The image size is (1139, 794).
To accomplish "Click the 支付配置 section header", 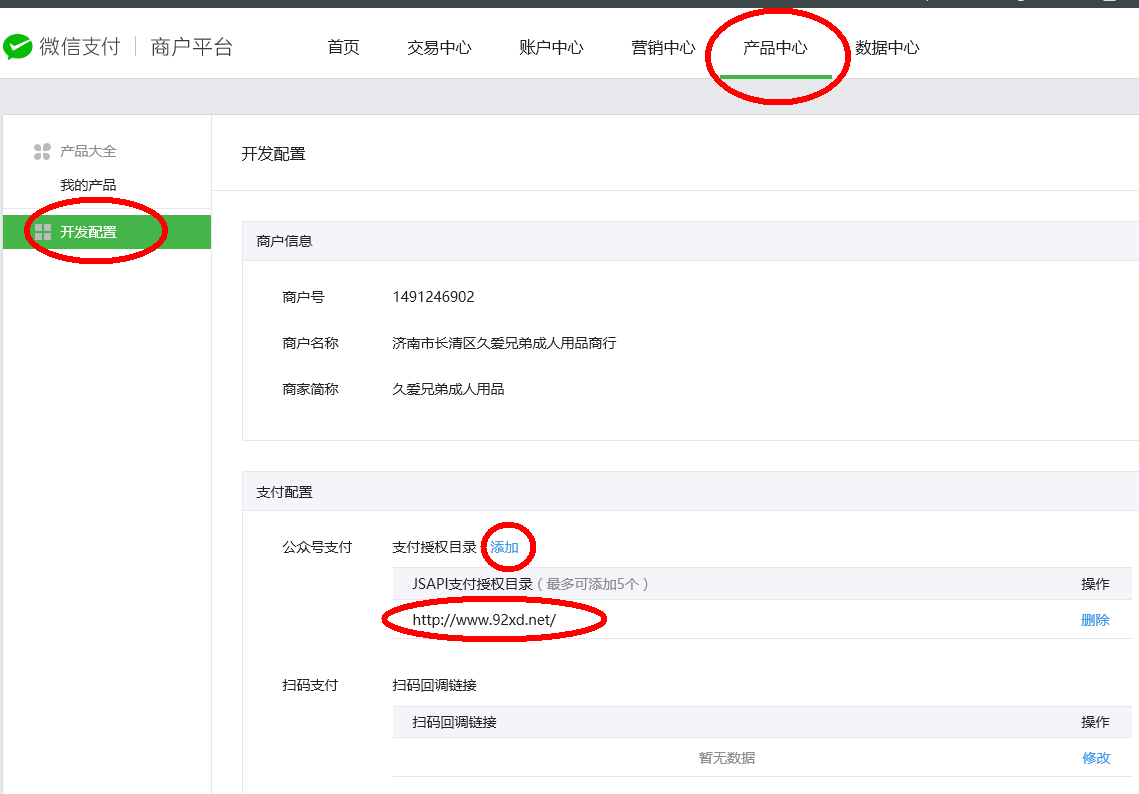I will coord(284,493).
